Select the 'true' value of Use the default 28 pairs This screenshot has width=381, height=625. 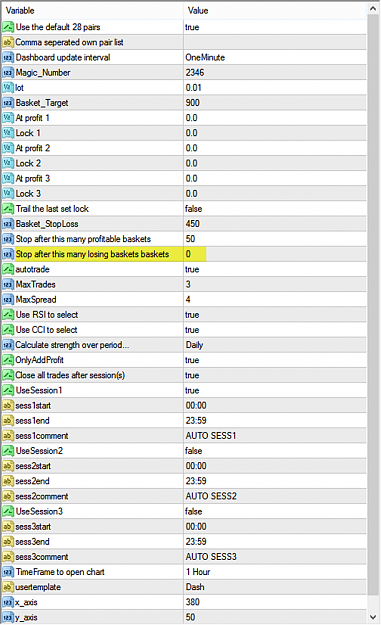pyautogui.click(x=192, y=27)
